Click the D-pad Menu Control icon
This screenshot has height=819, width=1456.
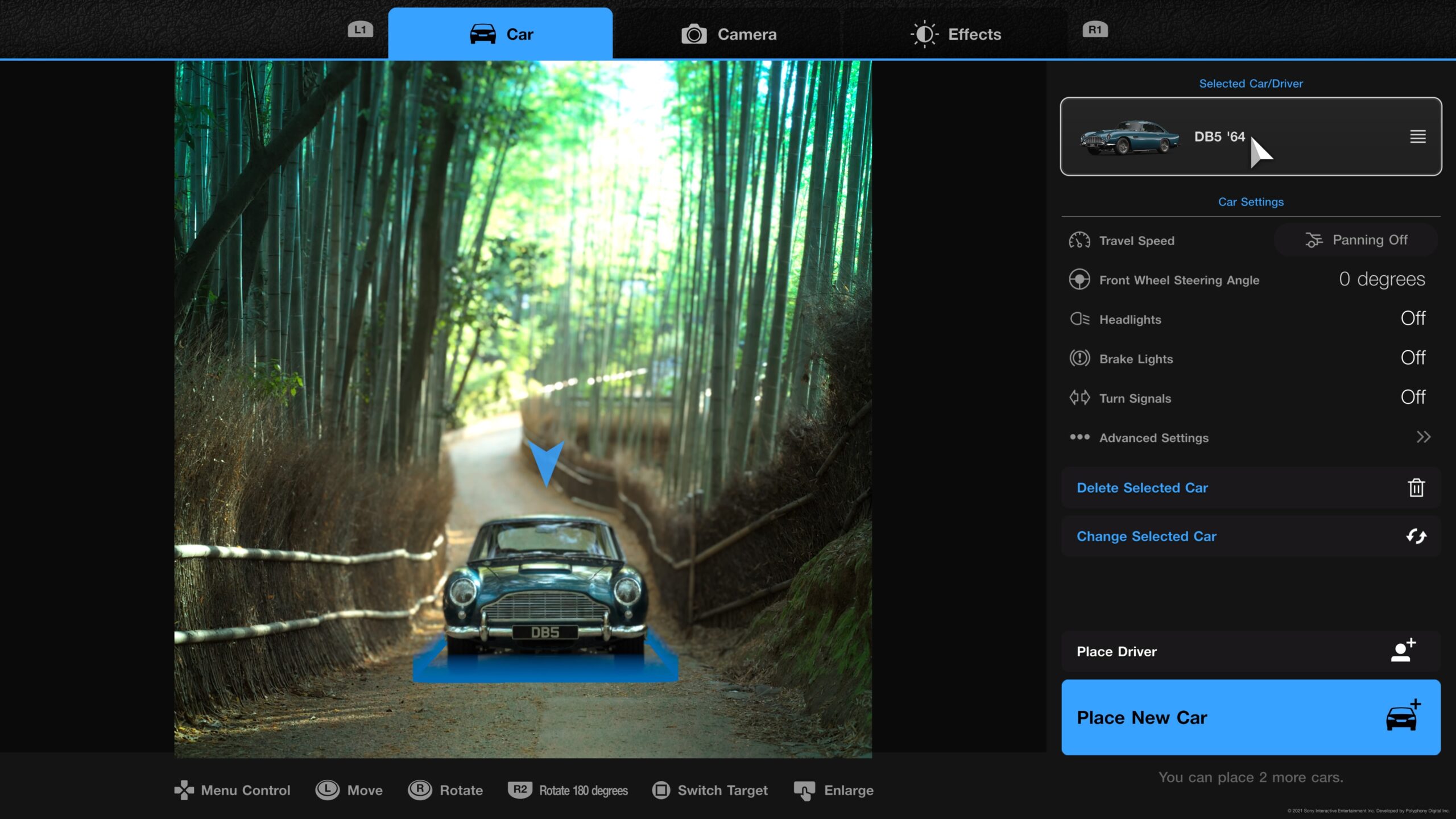click(x=184, y=790)
